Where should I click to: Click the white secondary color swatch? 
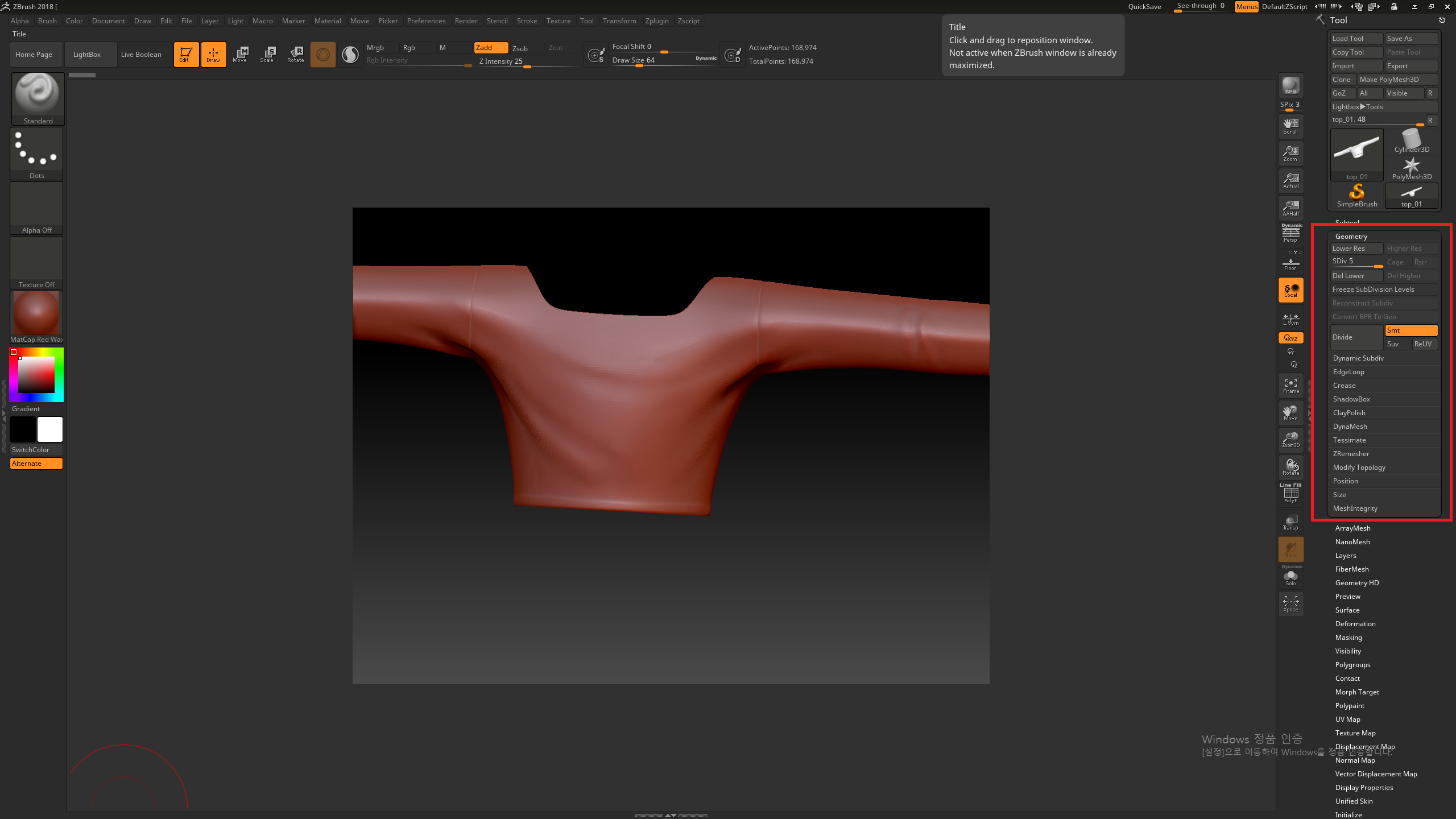click(50, 429)
